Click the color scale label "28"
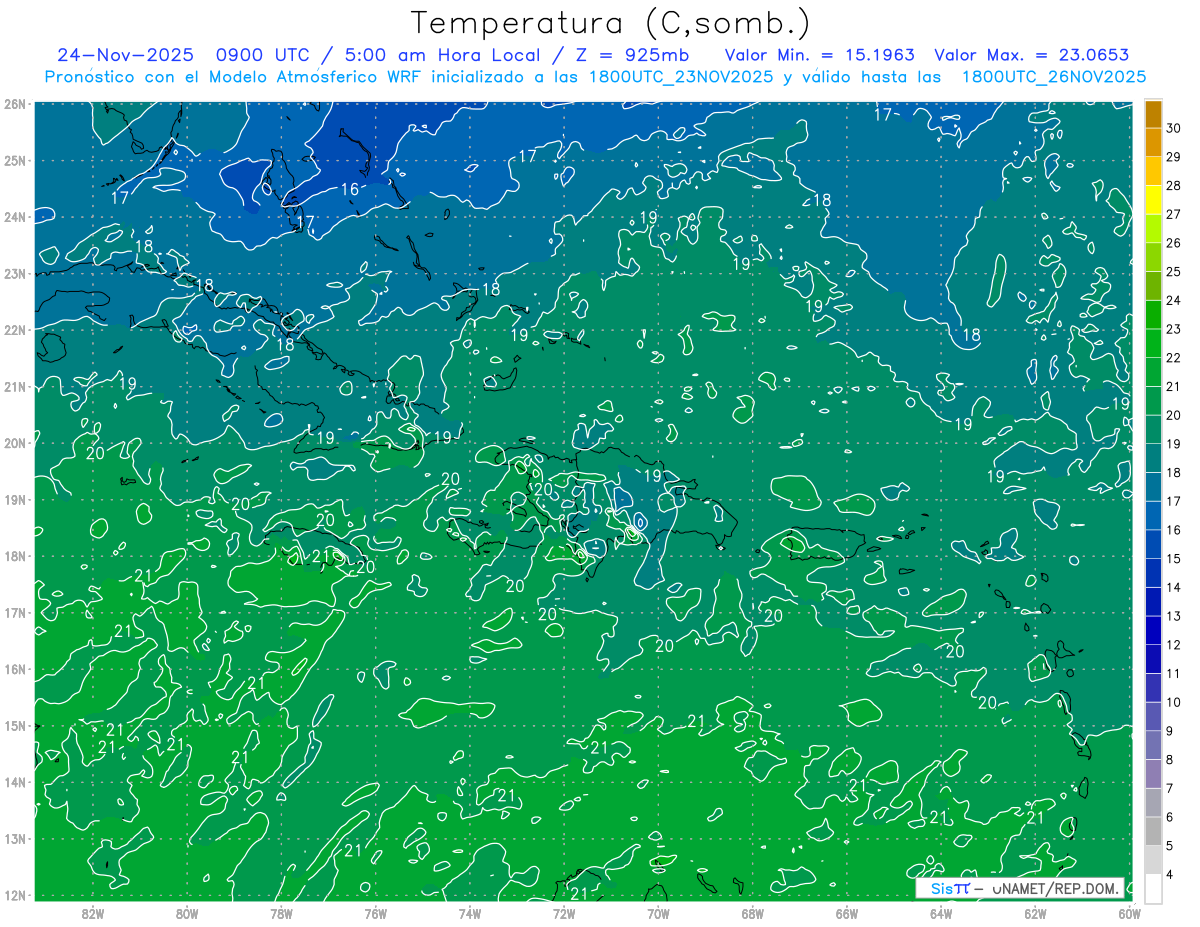 tap(1173, 186)
